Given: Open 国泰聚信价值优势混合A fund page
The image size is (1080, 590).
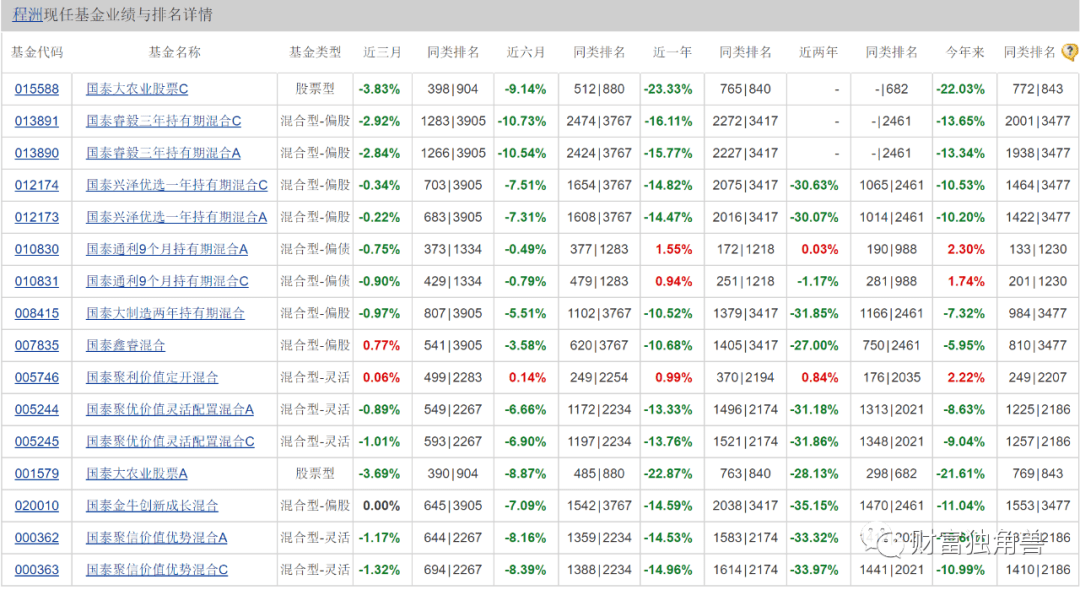Looking at the screenshot, I should click(157, 538).
